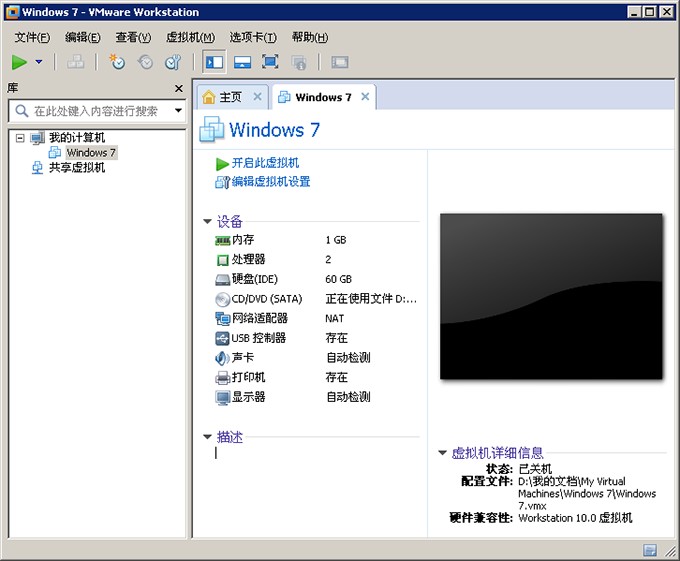Open the 选项卡(T) menu

pyautogui.click(x=253, y=37)
